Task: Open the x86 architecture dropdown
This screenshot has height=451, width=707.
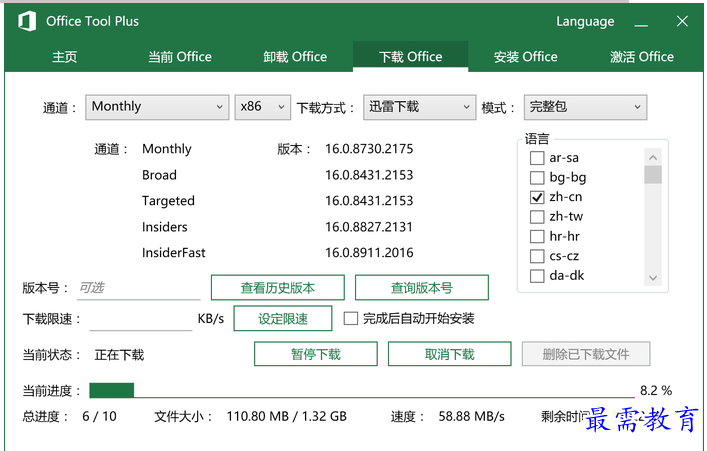Action: coord(262,107)
